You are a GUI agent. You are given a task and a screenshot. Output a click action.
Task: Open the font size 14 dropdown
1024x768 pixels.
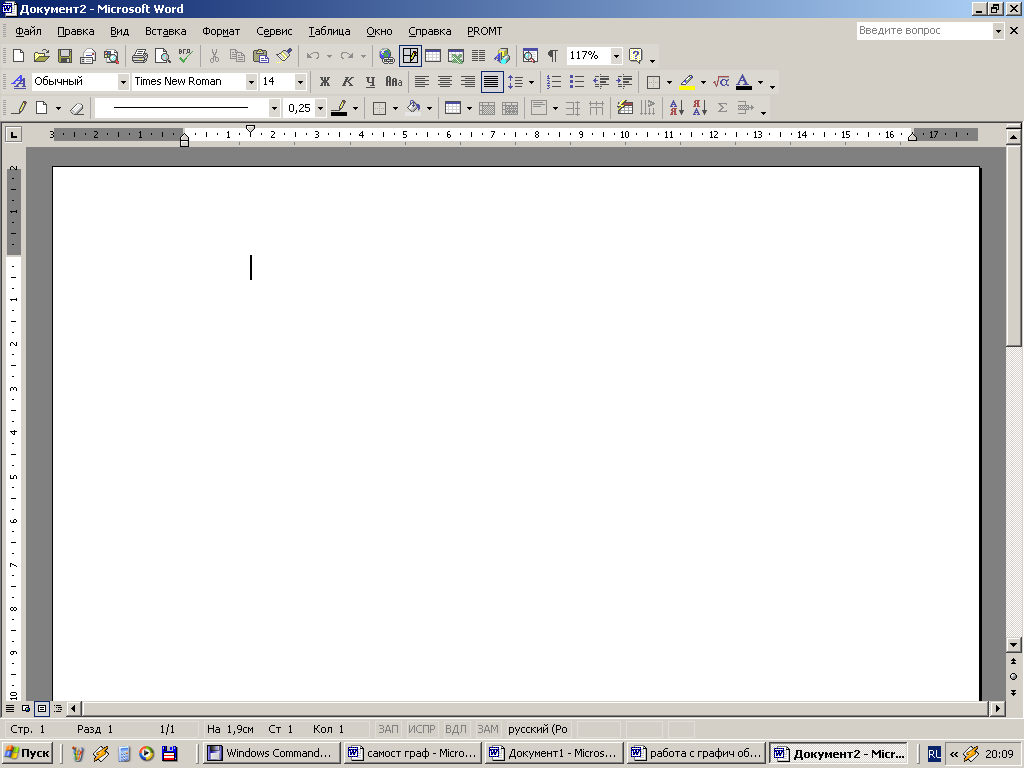(300, 82)
